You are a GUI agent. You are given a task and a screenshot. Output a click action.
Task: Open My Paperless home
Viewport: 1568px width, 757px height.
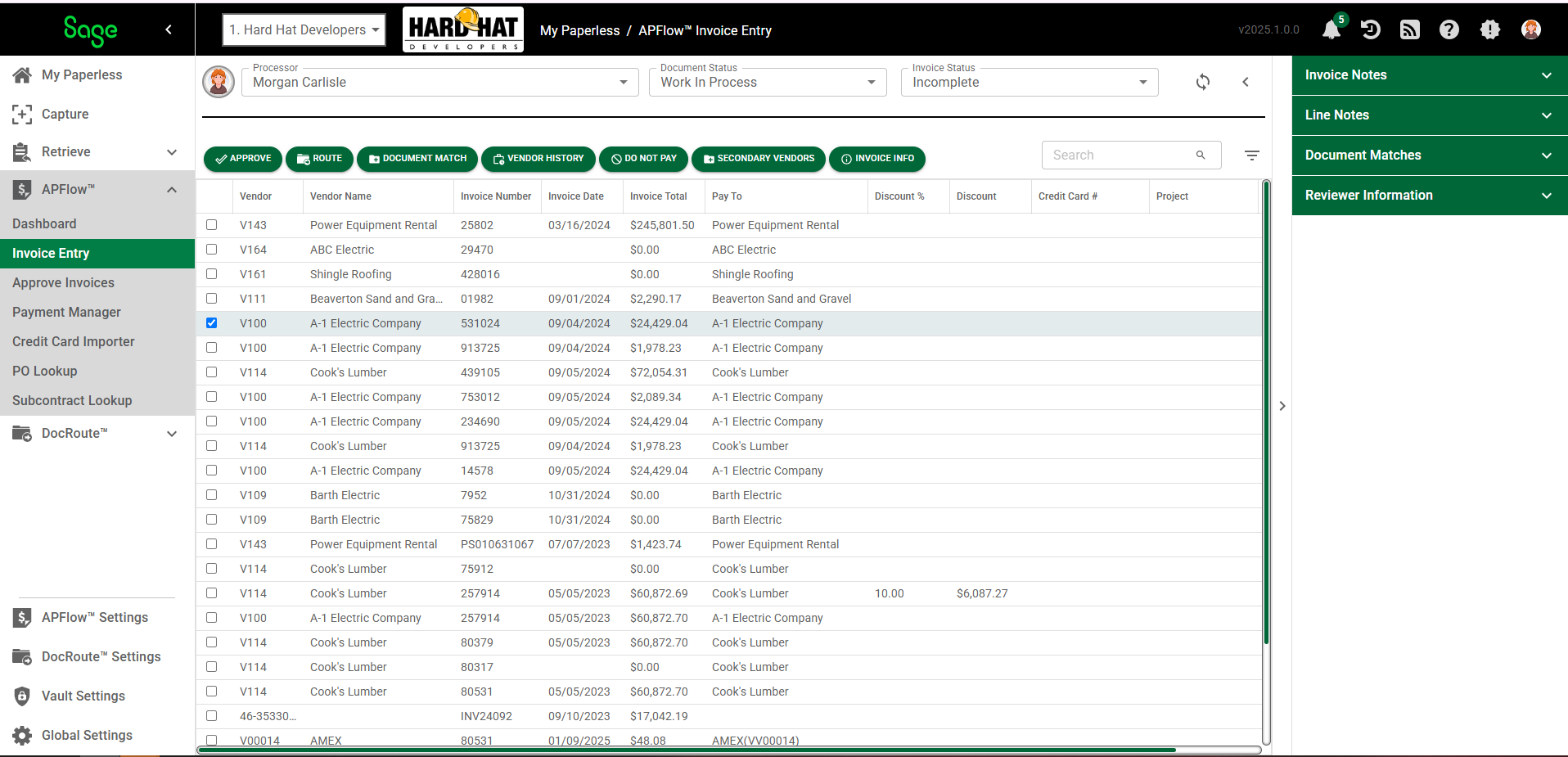click(x=82, y=74)
